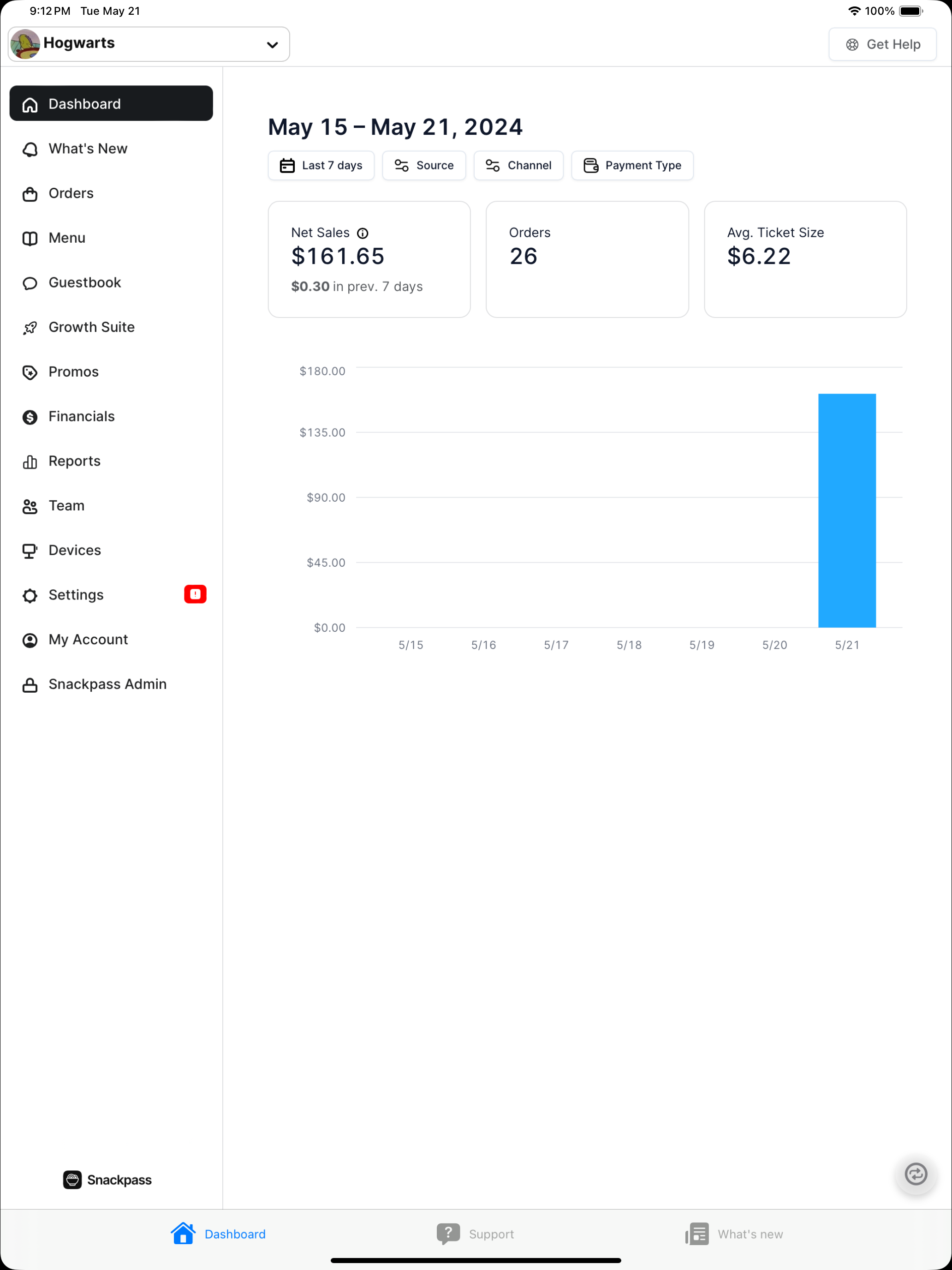Image resolution: width=952 pixels, height=1270 pixels.
Task: Open Reports from the sidebar
Action: pos(111,461)
